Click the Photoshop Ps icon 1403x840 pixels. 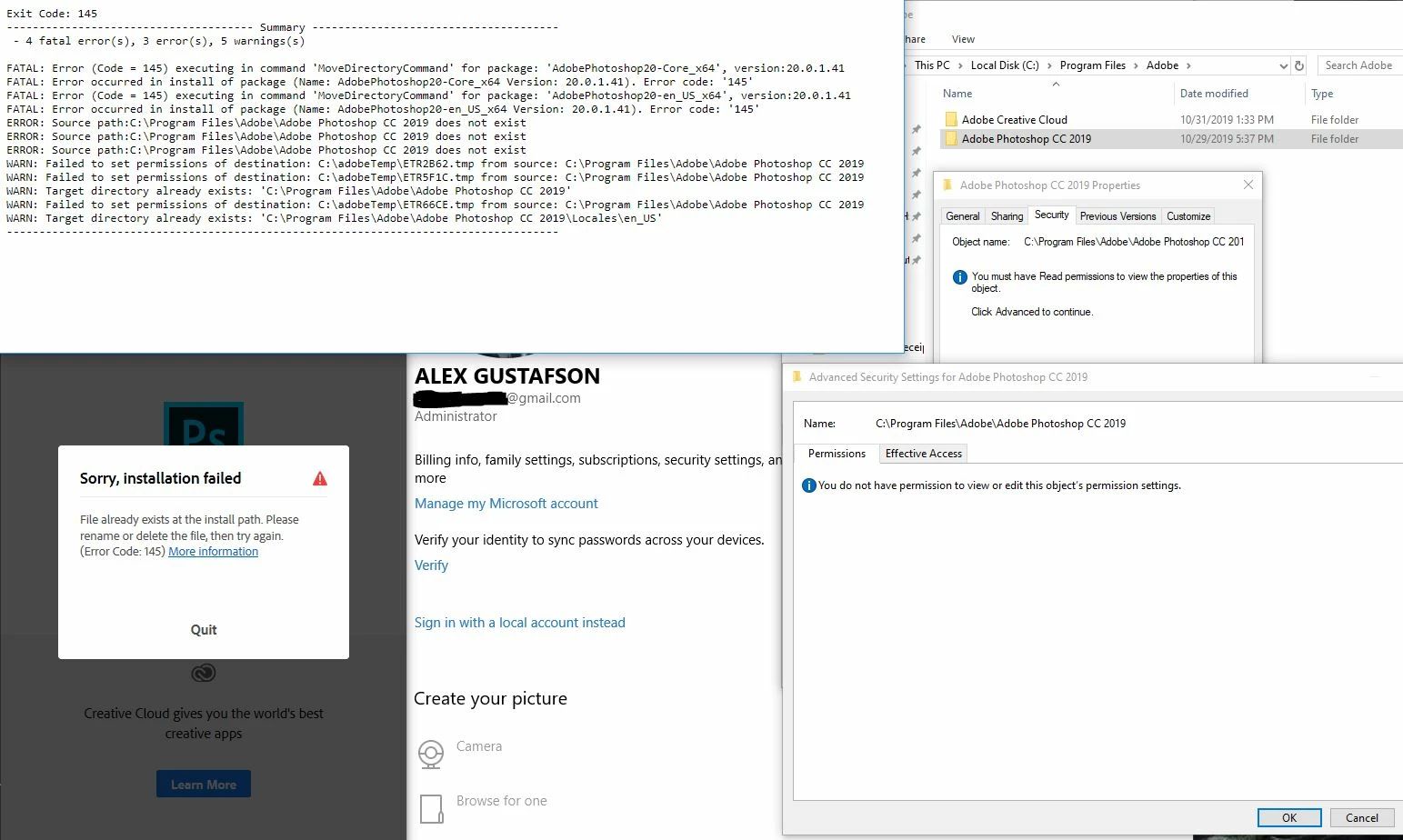204,425
